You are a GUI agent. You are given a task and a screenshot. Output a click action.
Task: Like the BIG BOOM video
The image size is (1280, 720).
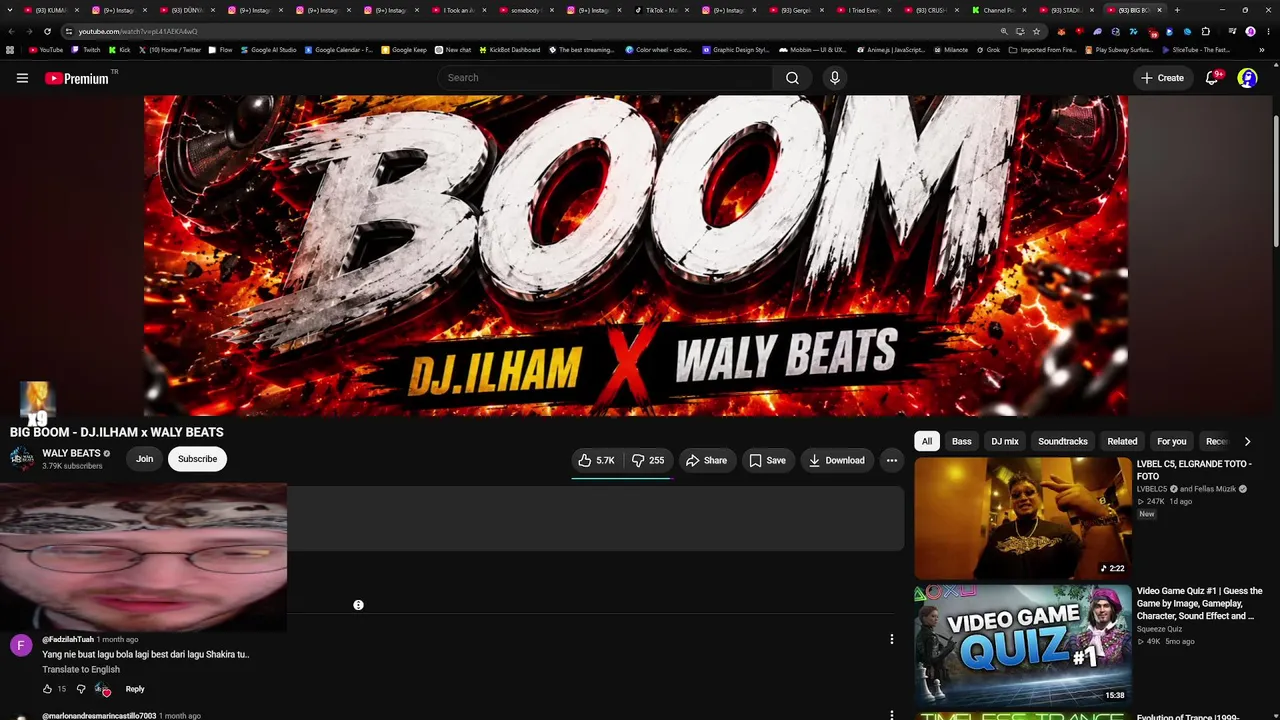tap(596, 460)
